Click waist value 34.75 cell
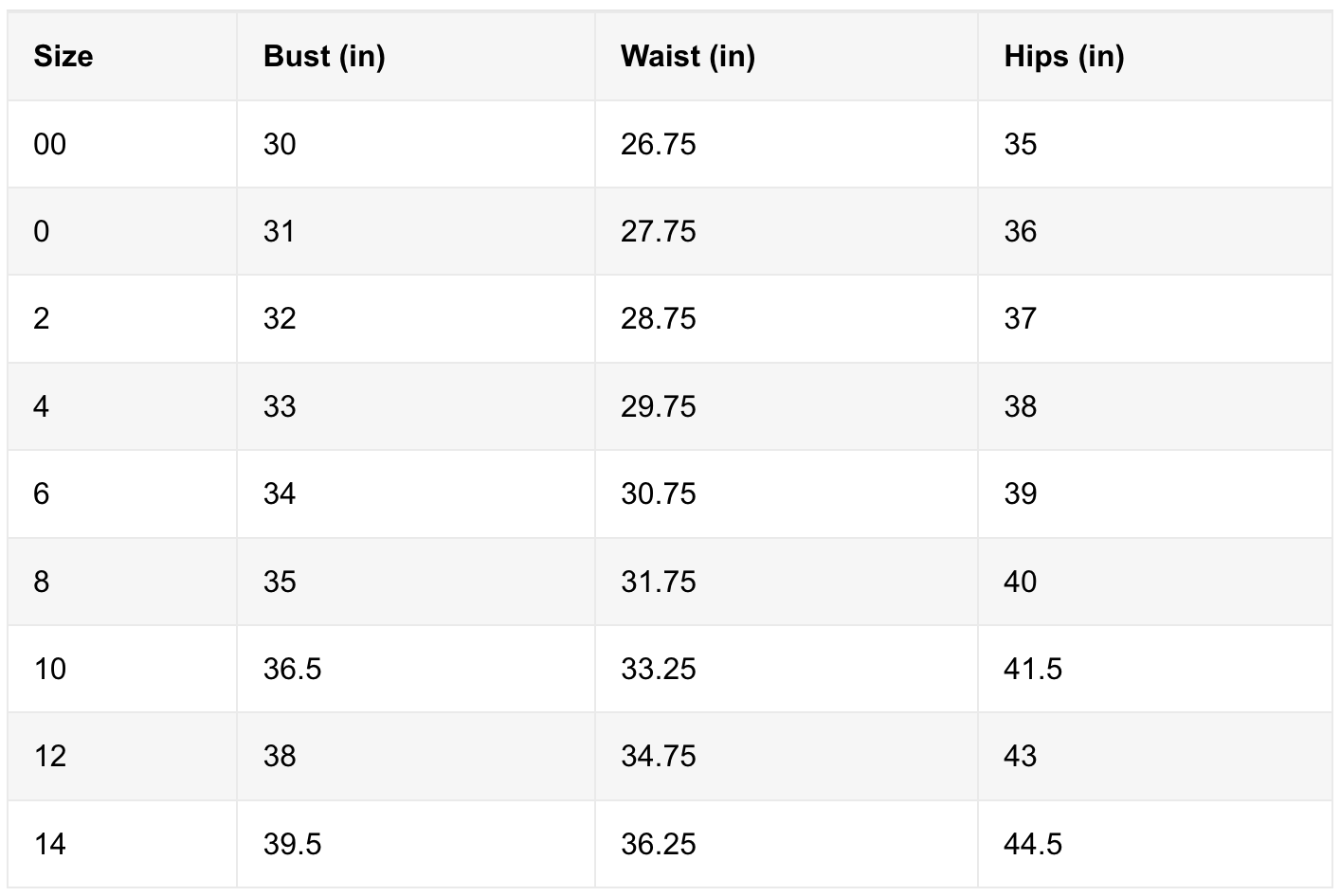The image size is (1340, 896). click(x=787, y=756)
